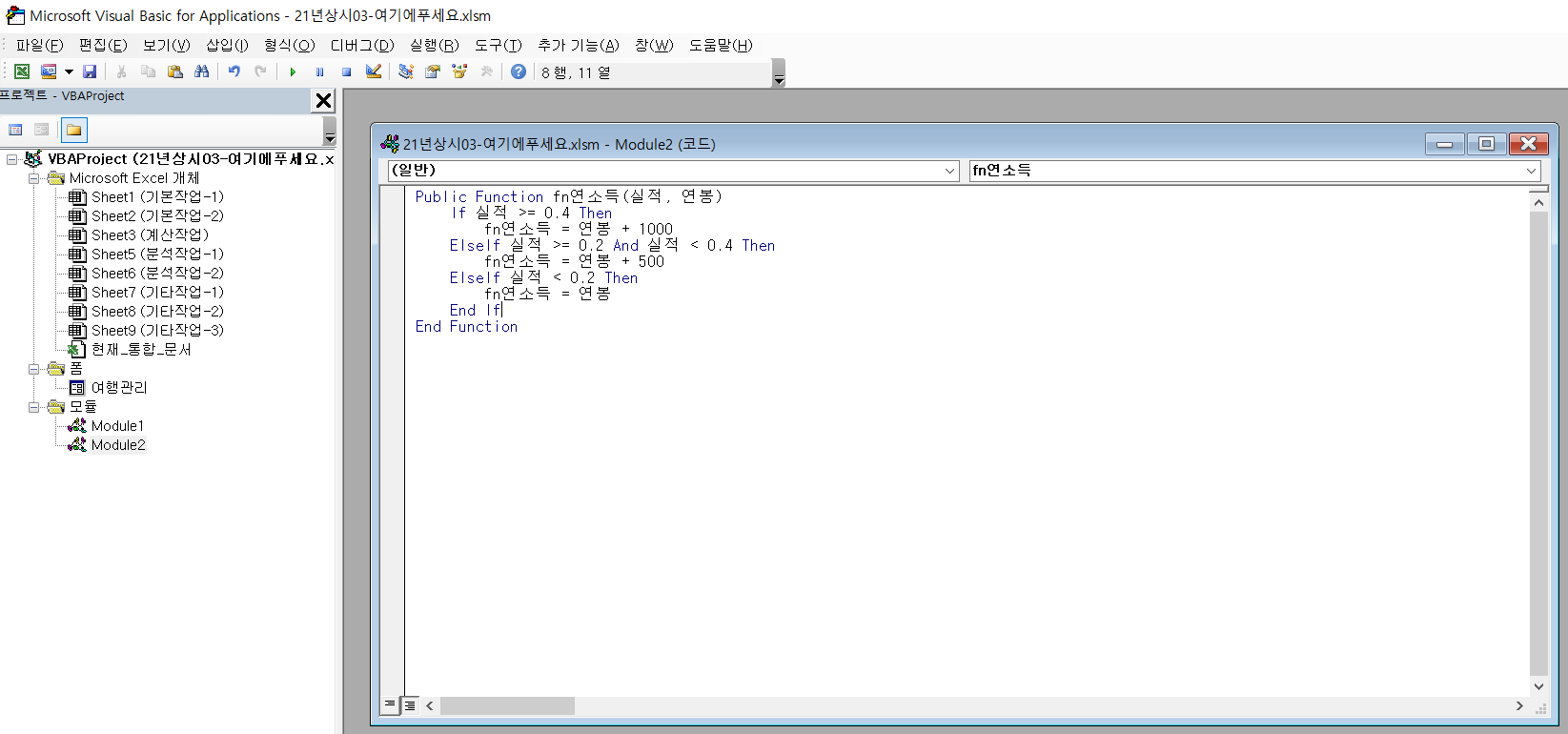Open the Object Browser icon
1568x734 pixels.
pos(459,71)
